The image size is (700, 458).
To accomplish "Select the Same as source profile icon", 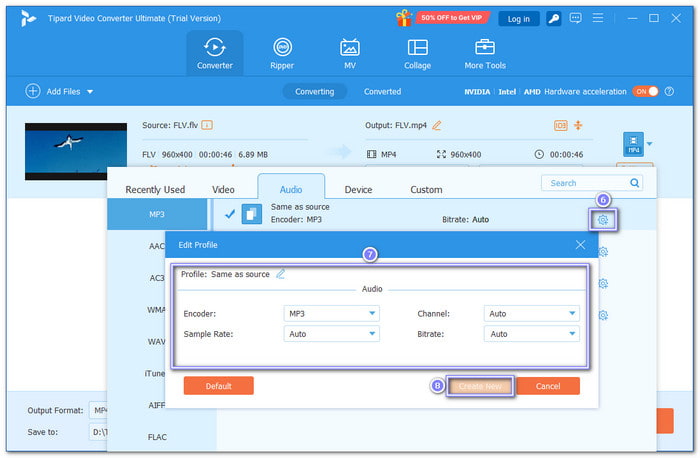I will [x=252, y=214].
